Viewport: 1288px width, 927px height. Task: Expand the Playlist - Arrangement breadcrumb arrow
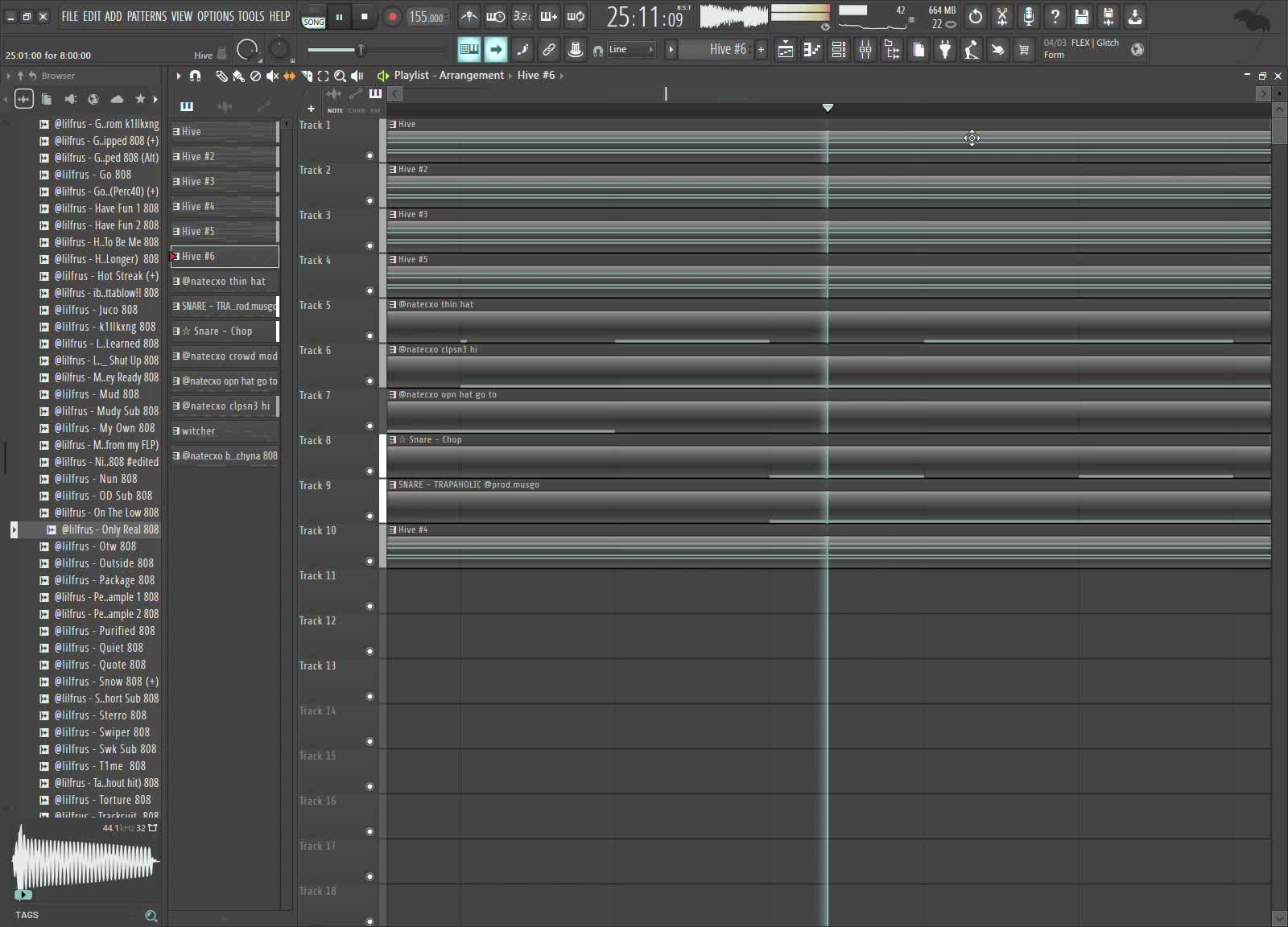510,76
